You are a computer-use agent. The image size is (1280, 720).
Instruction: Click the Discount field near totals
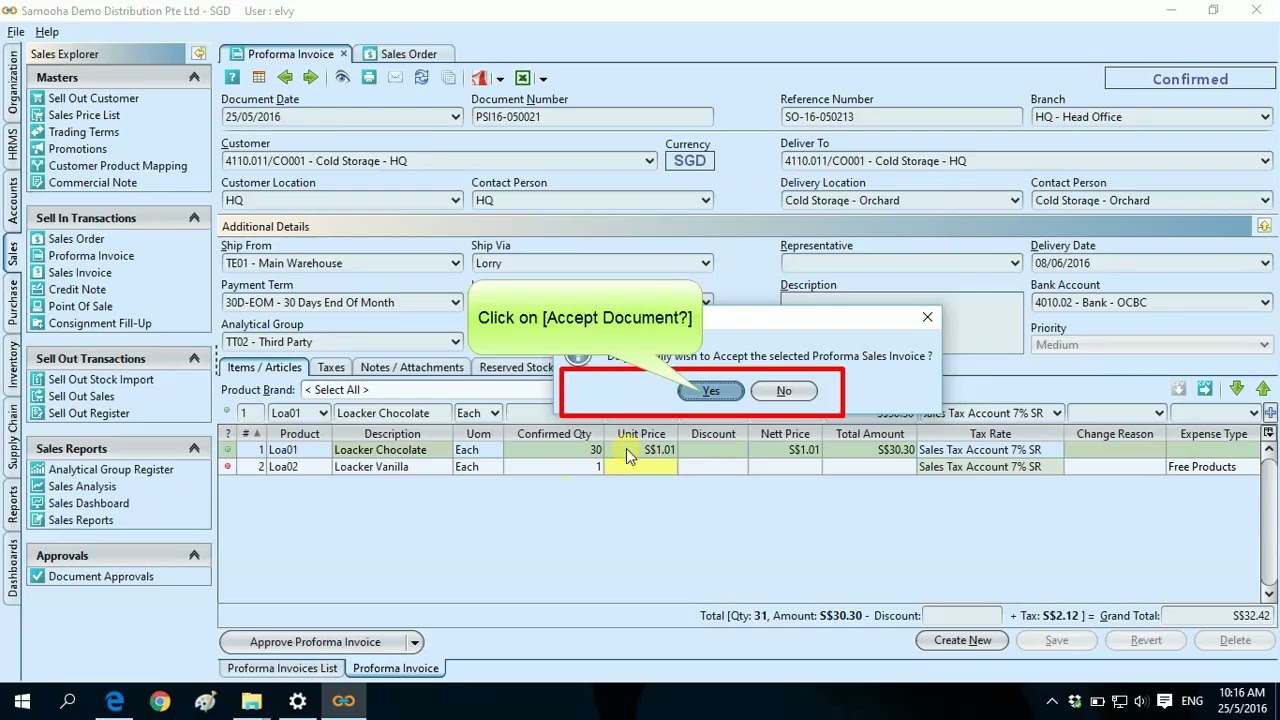[962, 616]
